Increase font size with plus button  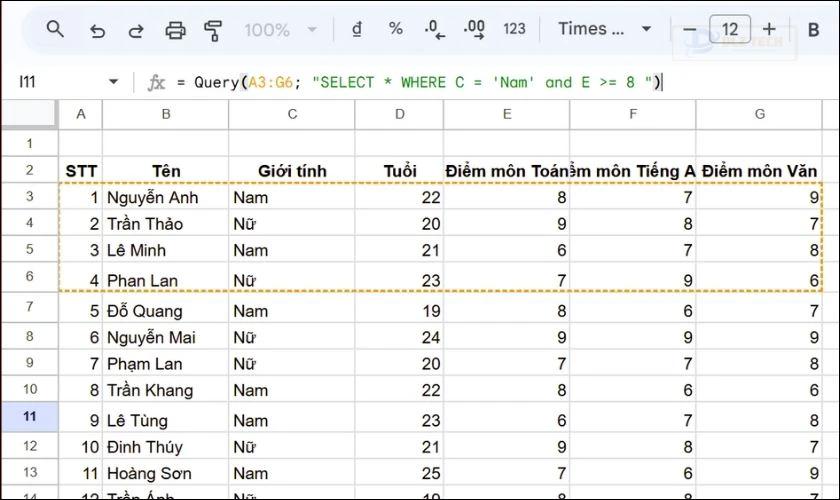point(769,29)
